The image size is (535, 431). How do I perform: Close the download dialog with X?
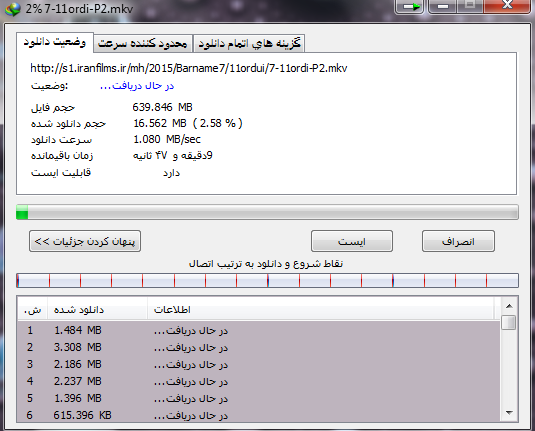[x=507, y=6]
